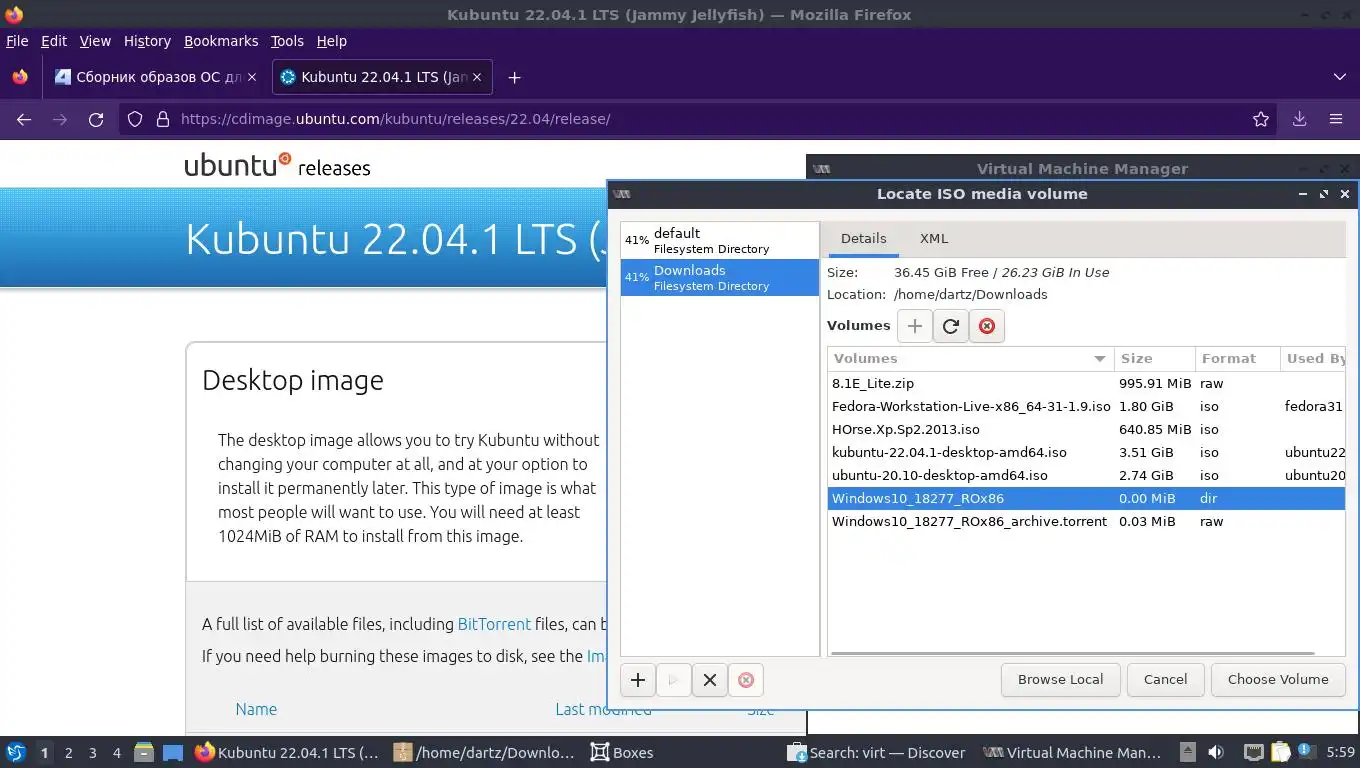Sort the listing by Last modified
The width and height of the screenshot is (1360, 768).
tap(603, 709)
